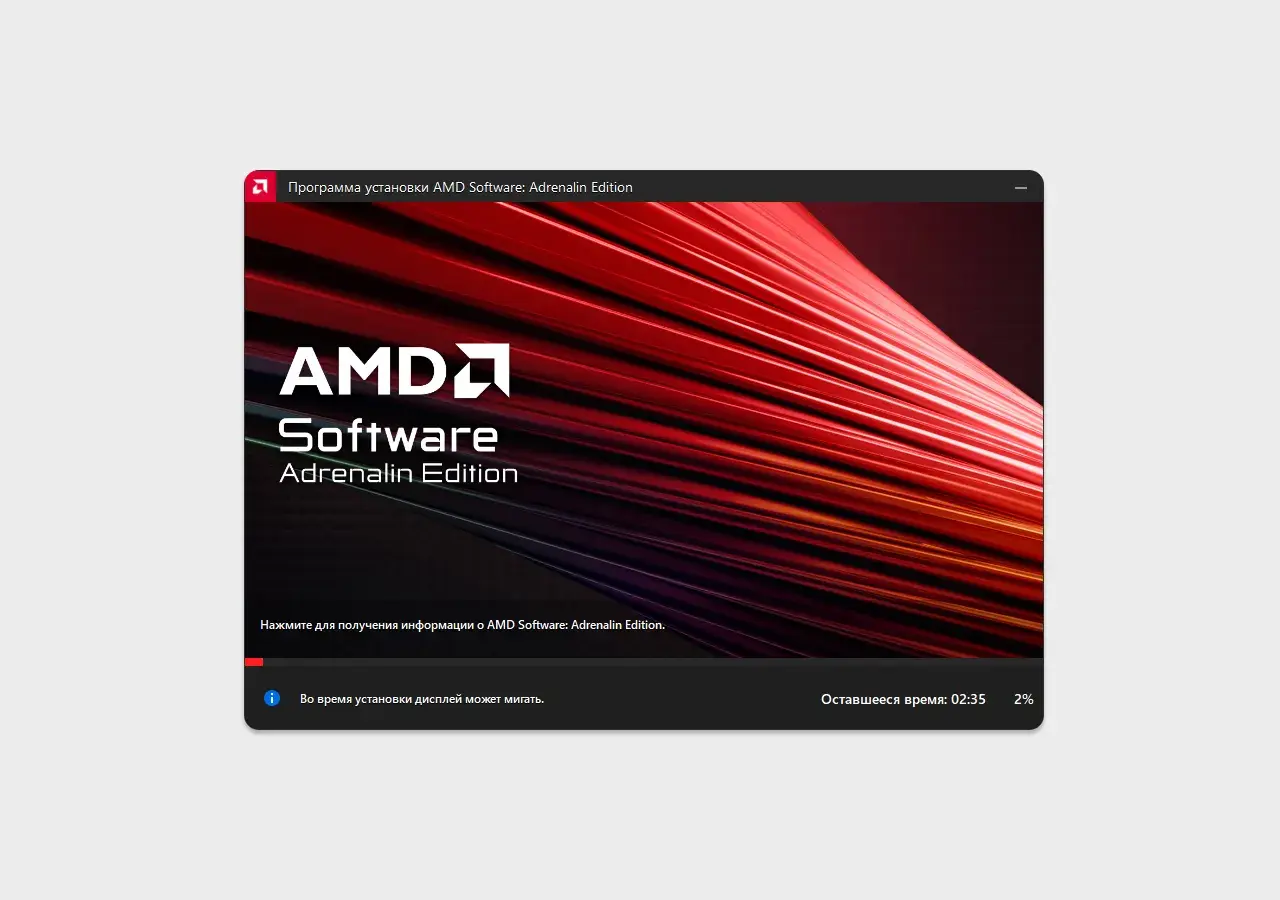Click the red filled part of progress bar

click(x=254, y=662)
